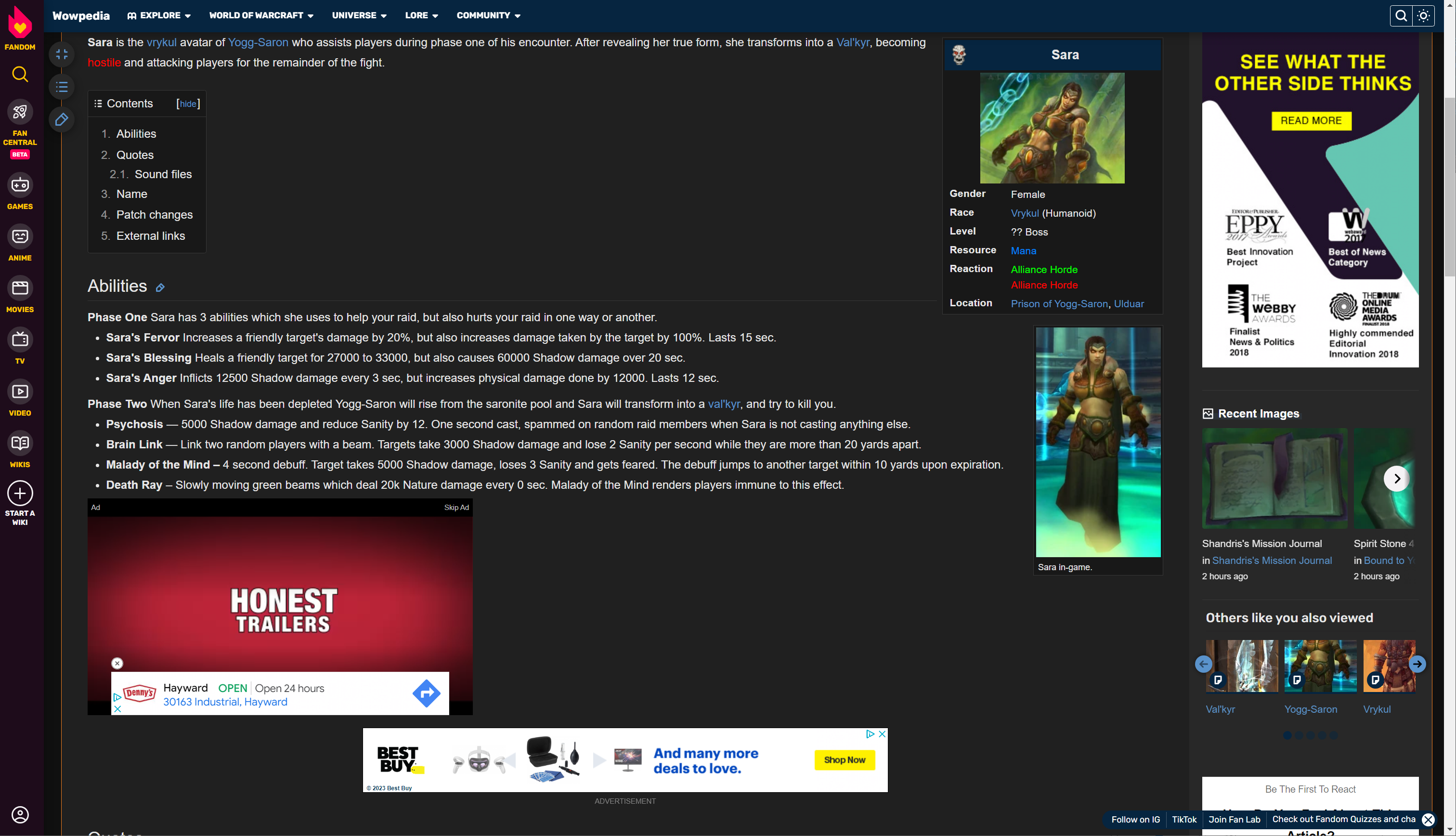Expand the Explore dropdown menu
Image resolution: width=1456 pixels, height=836 pixels.
tap(159, 15)
